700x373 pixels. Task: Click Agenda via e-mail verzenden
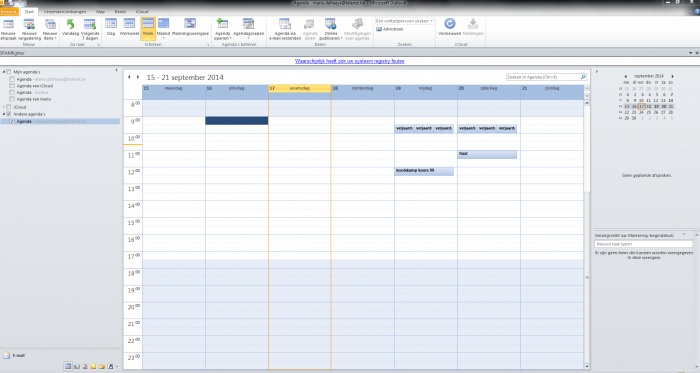[x=285, y=29]
